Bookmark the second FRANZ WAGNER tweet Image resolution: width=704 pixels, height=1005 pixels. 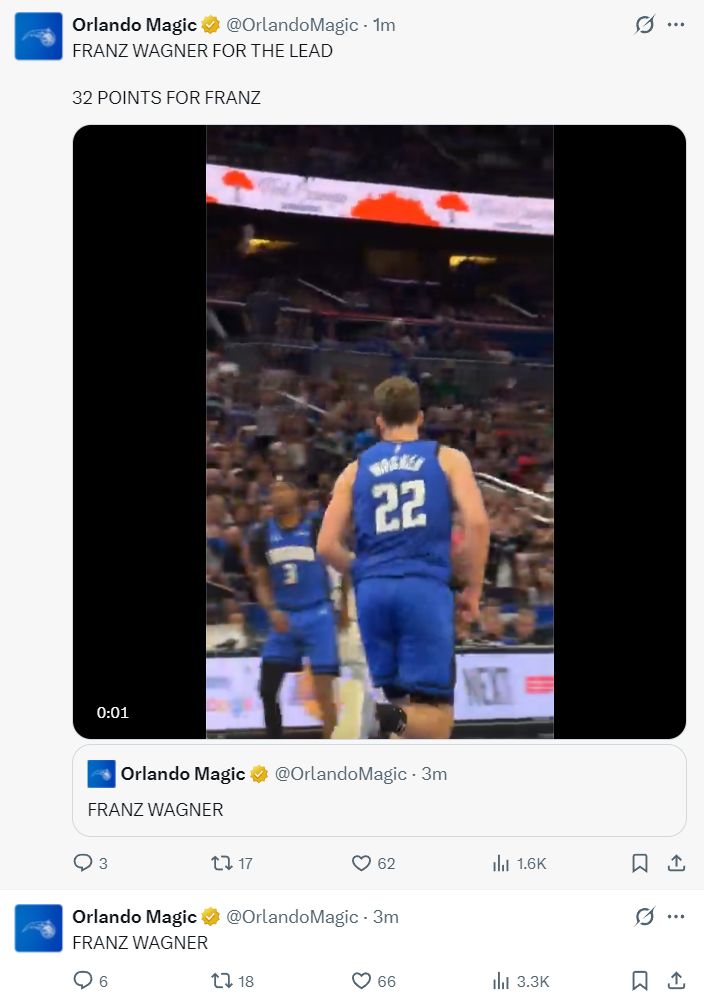pyautogui.click(x=640, y=981)
